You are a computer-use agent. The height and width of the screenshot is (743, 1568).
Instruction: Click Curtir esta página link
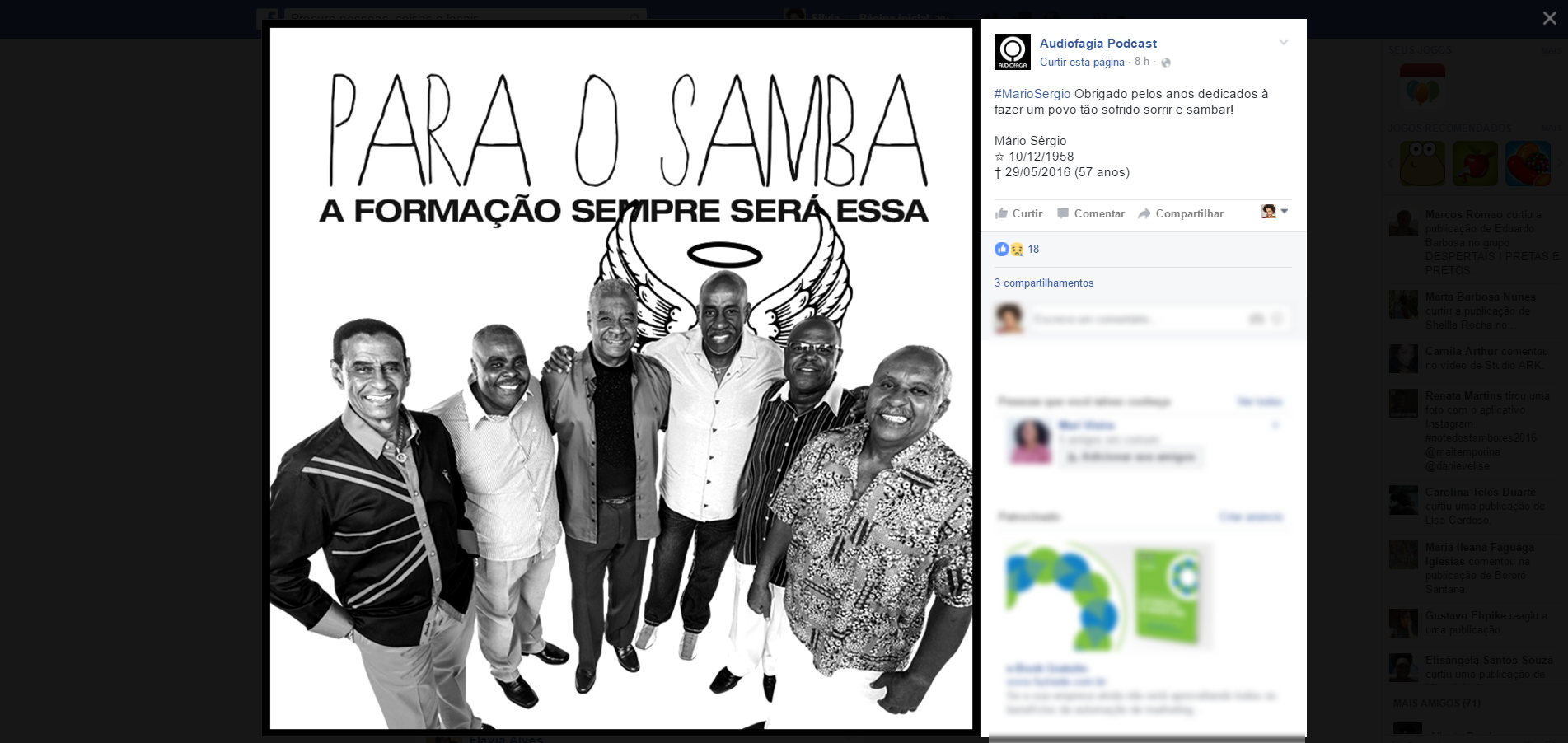[1082, 63]
